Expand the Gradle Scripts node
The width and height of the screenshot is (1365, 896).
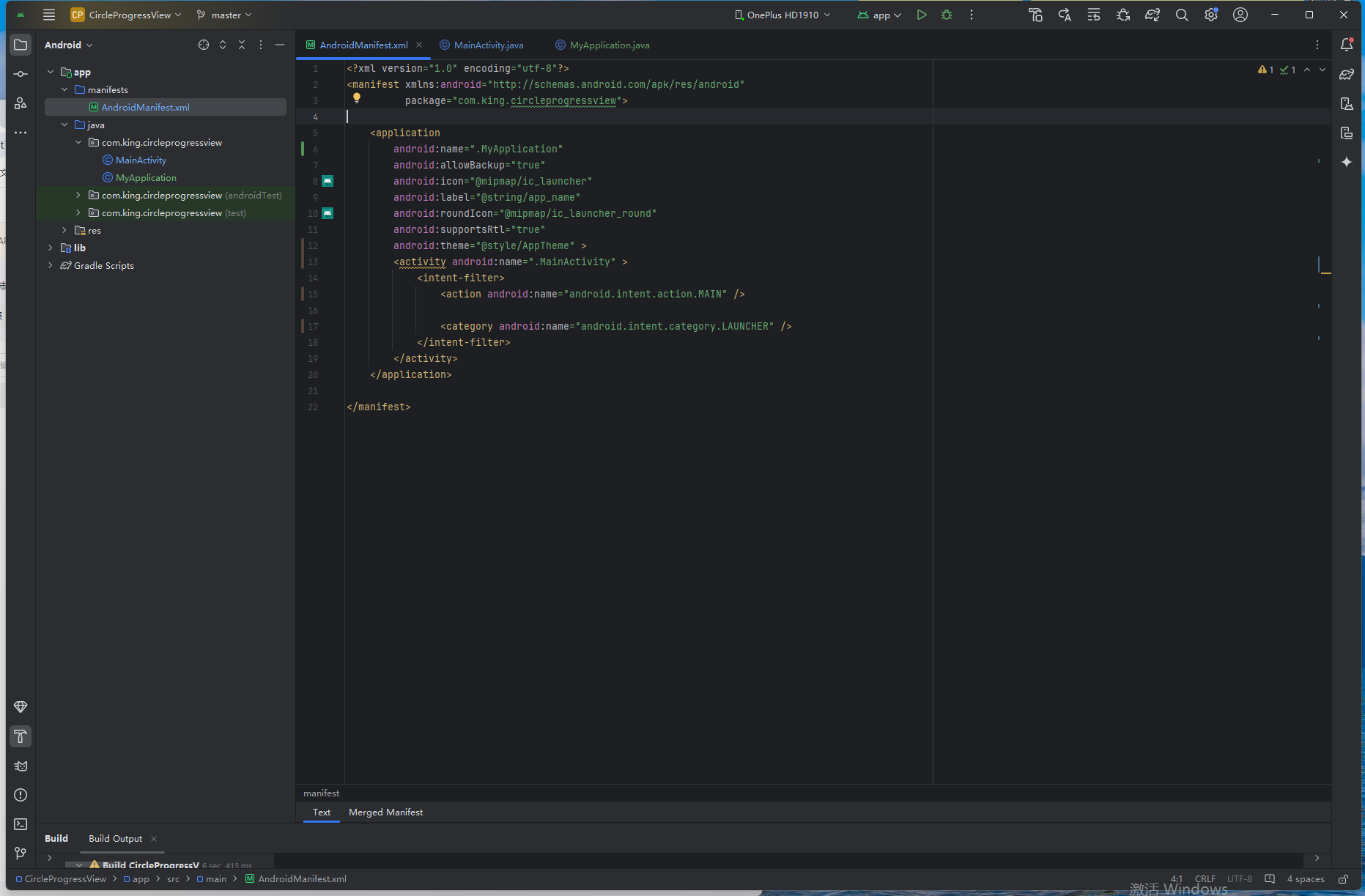click(x=51, y=265)
